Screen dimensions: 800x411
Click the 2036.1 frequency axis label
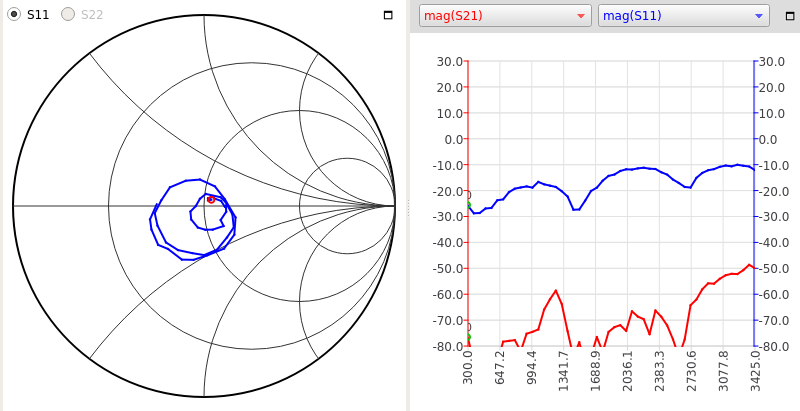(628, 370)
